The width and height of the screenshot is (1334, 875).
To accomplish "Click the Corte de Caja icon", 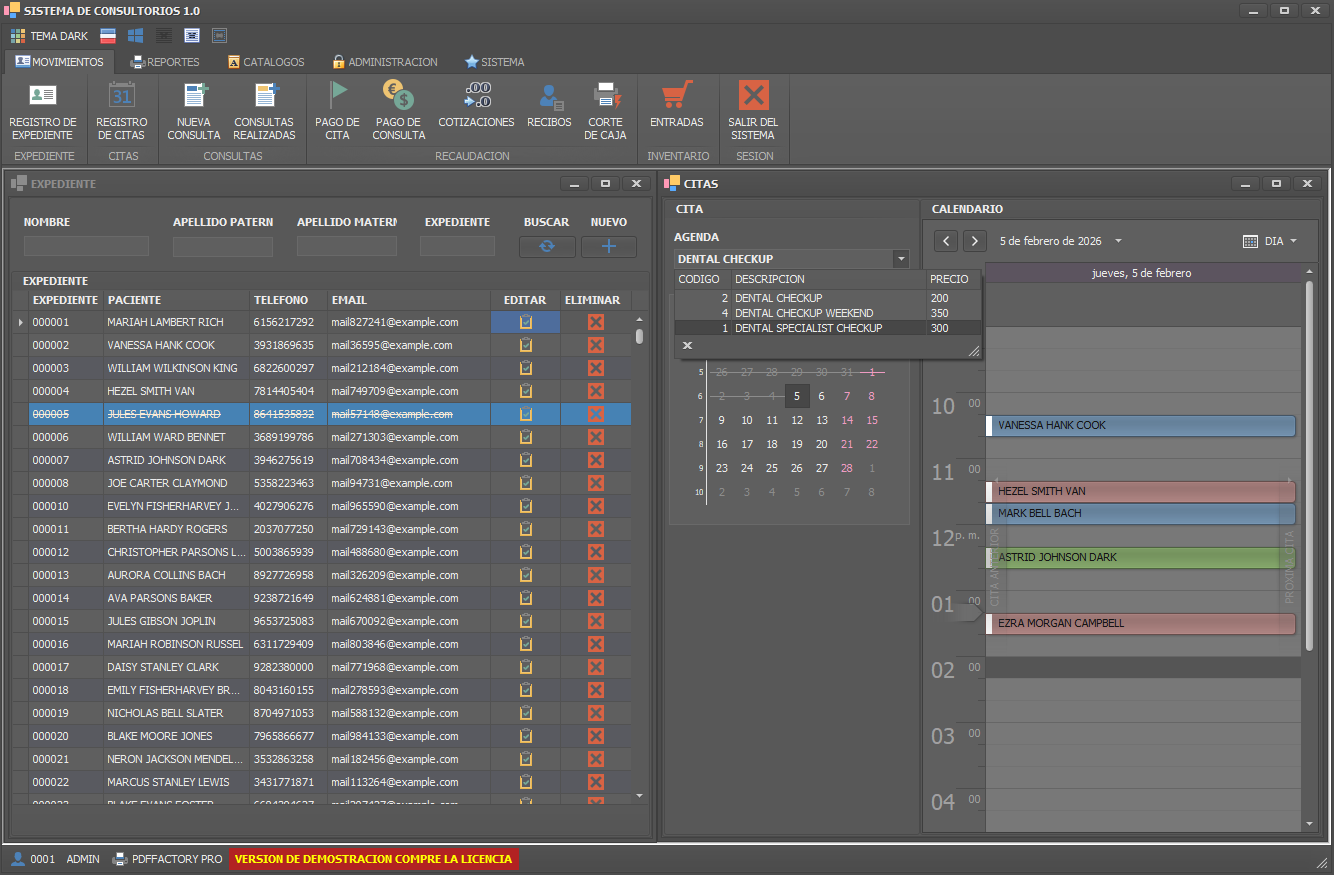I will tap(605, 96).
